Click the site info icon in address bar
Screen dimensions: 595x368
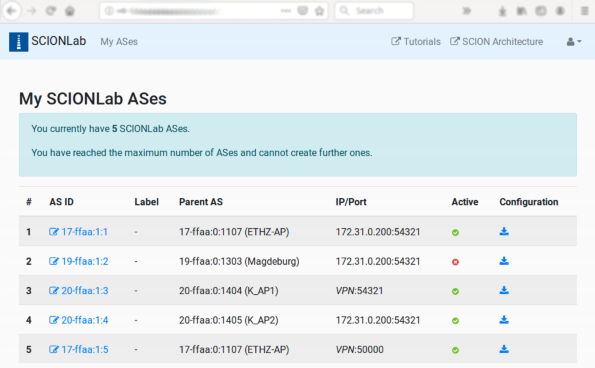pyautogui.click(x=109, y=11)
